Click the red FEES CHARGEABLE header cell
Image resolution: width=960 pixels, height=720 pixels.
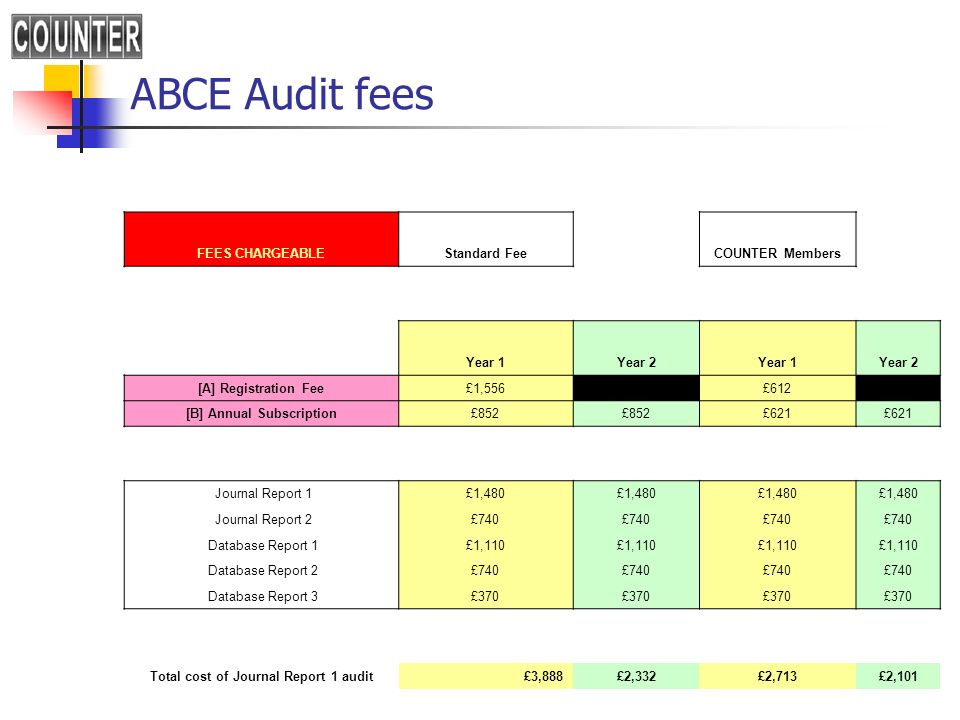[261, 239]
